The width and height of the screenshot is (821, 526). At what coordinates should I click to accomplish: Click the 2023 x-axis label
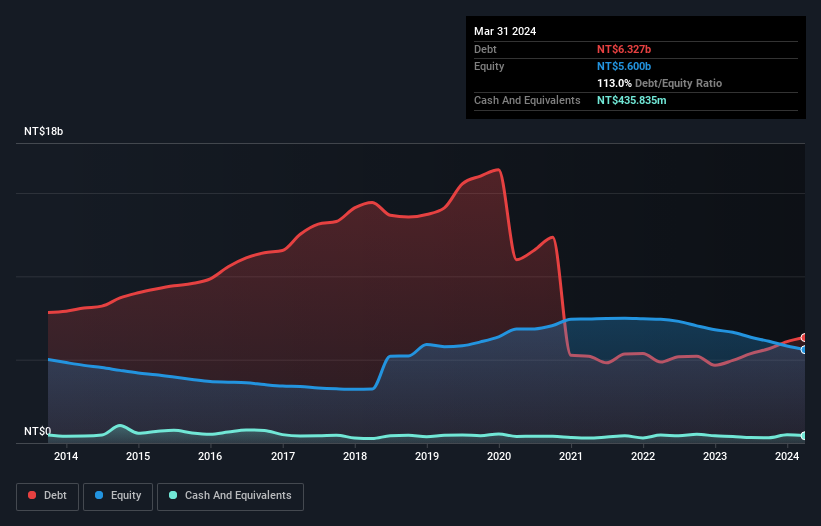pyautogui.click(x=715, y=456)
